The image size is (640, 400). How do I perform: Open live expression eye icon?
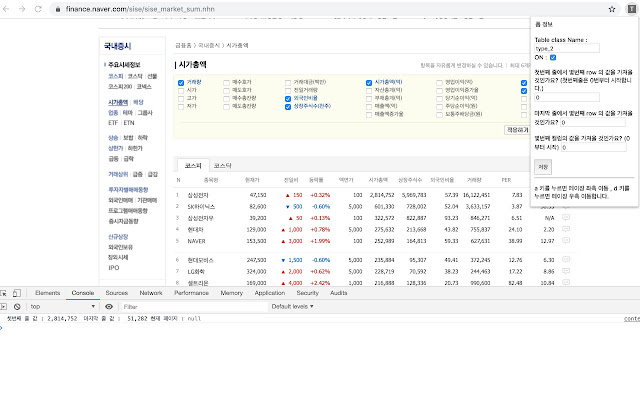(x=109, y=307)
